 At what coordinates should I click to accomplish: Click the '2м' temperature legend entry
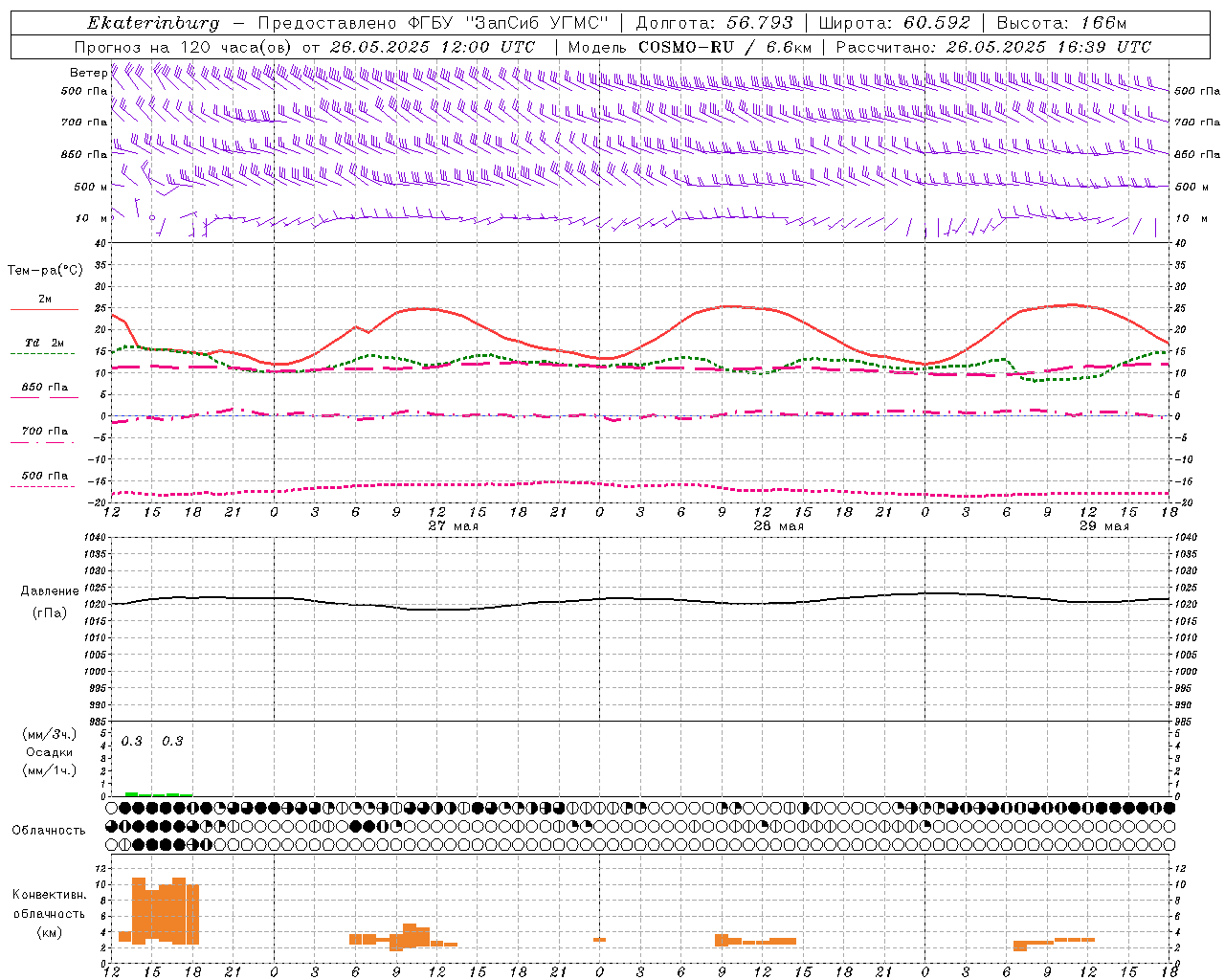[45, 300]
